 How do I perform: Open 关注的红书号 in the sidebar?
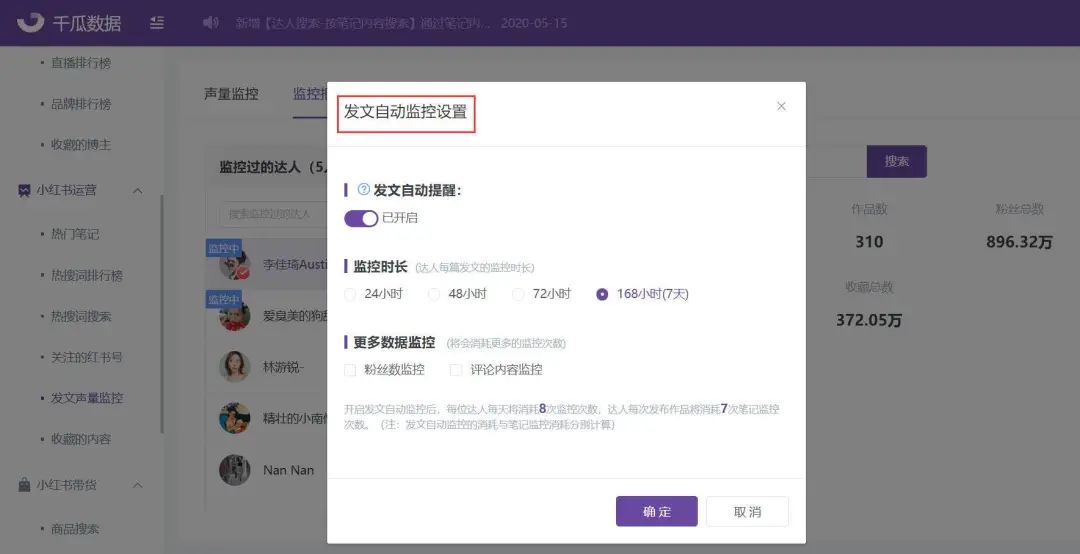pyautogui.click(x=87, y=357)
